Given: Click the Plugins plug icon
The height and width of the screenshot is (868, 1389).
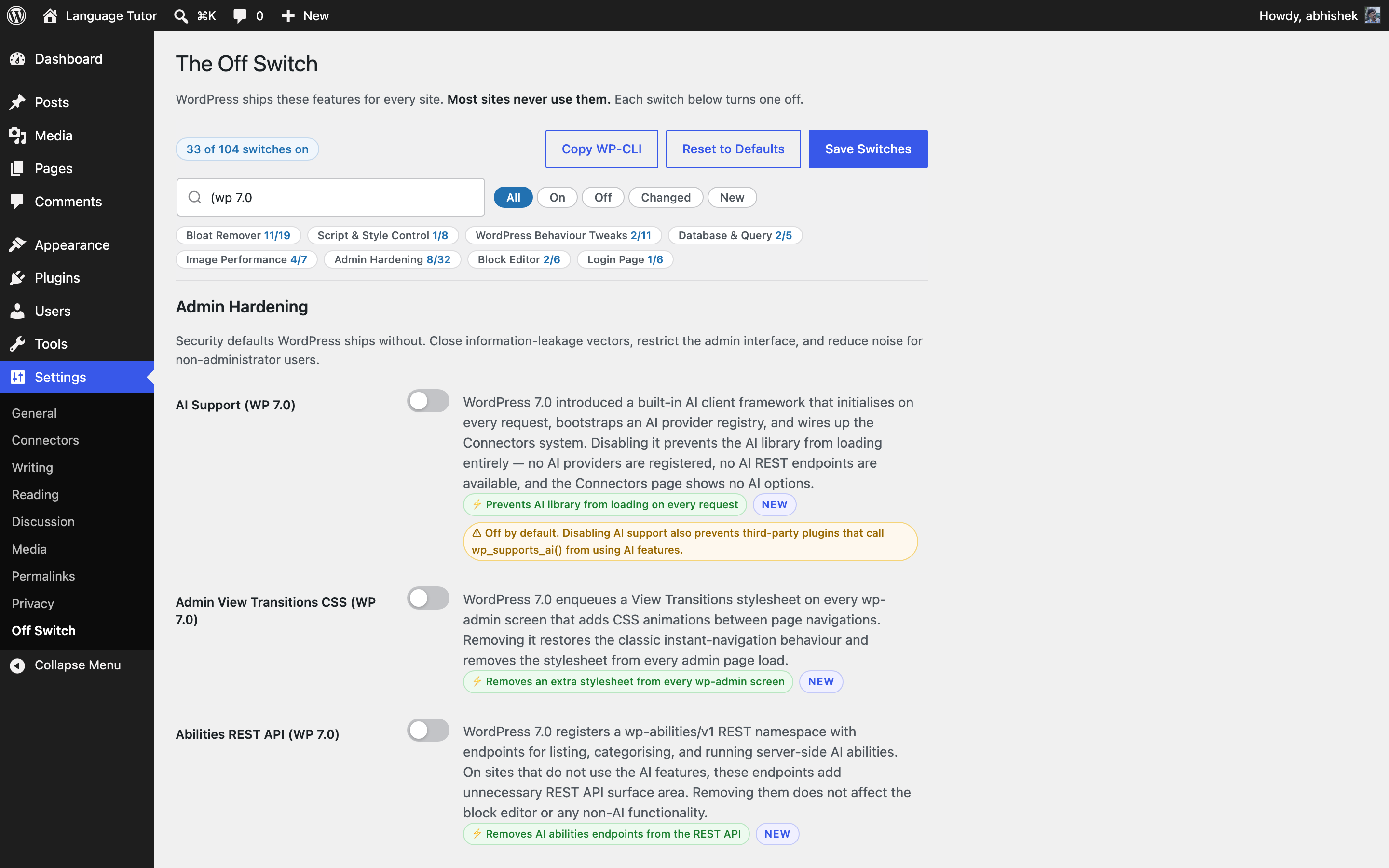Looking at the screenshot, I should [x=17, y=278].
